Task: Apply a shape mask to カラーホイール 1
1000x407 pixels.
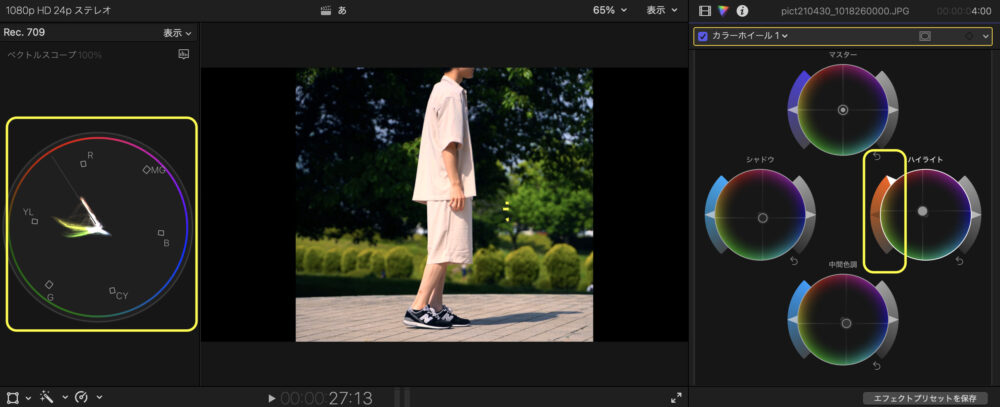Action: [x=925, y=36]
